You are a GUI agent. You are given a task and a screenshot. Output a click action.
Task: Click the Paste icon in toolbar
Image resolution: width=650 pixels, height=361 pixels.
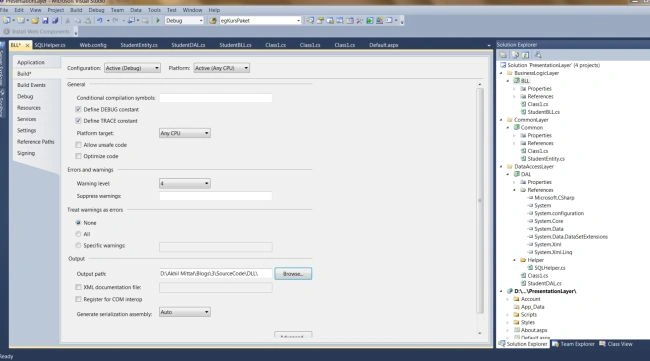pyautogui.click(x=88, y=20)
